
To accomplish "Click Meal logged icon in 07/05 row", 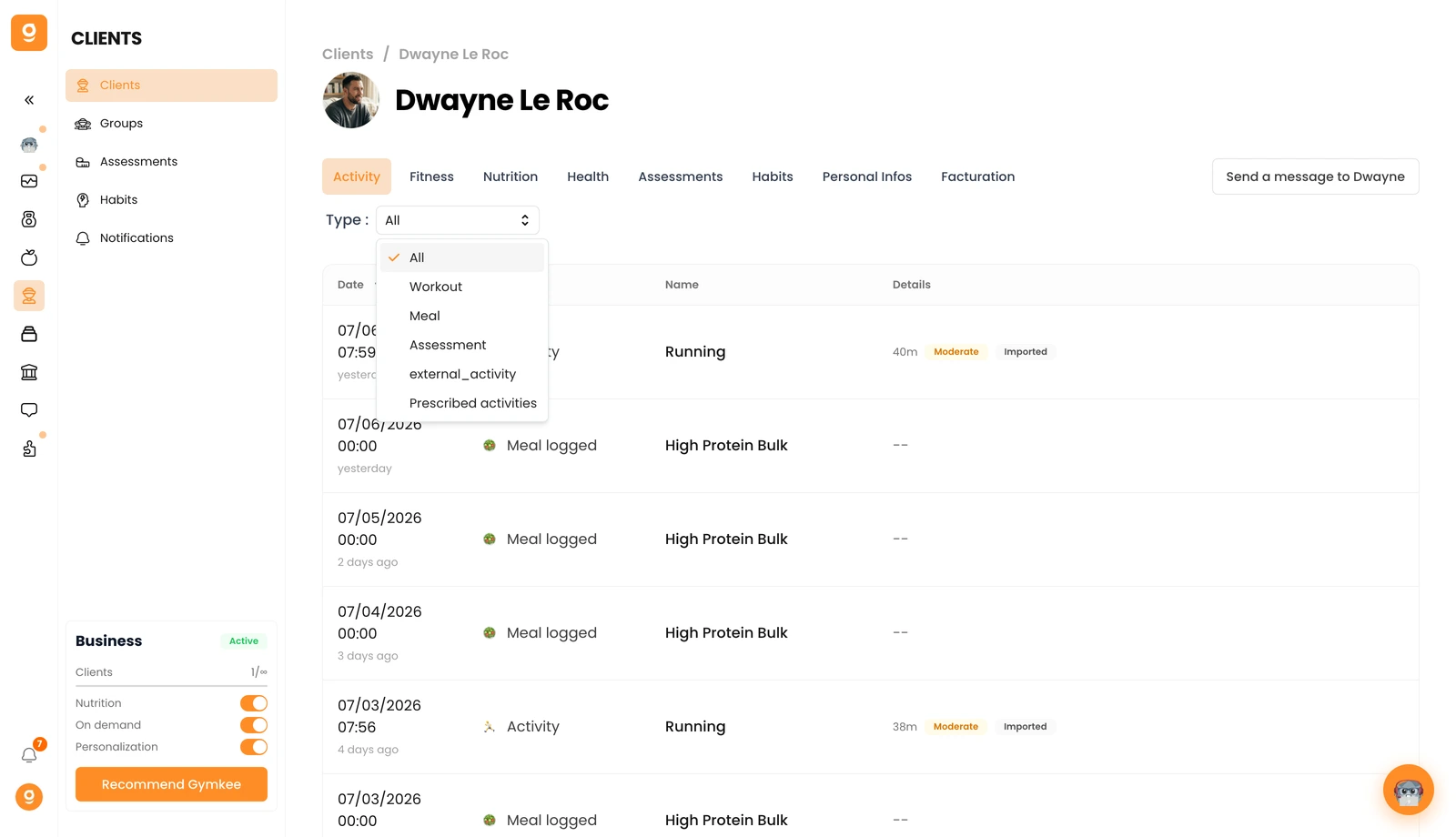I will pos(490,540).
